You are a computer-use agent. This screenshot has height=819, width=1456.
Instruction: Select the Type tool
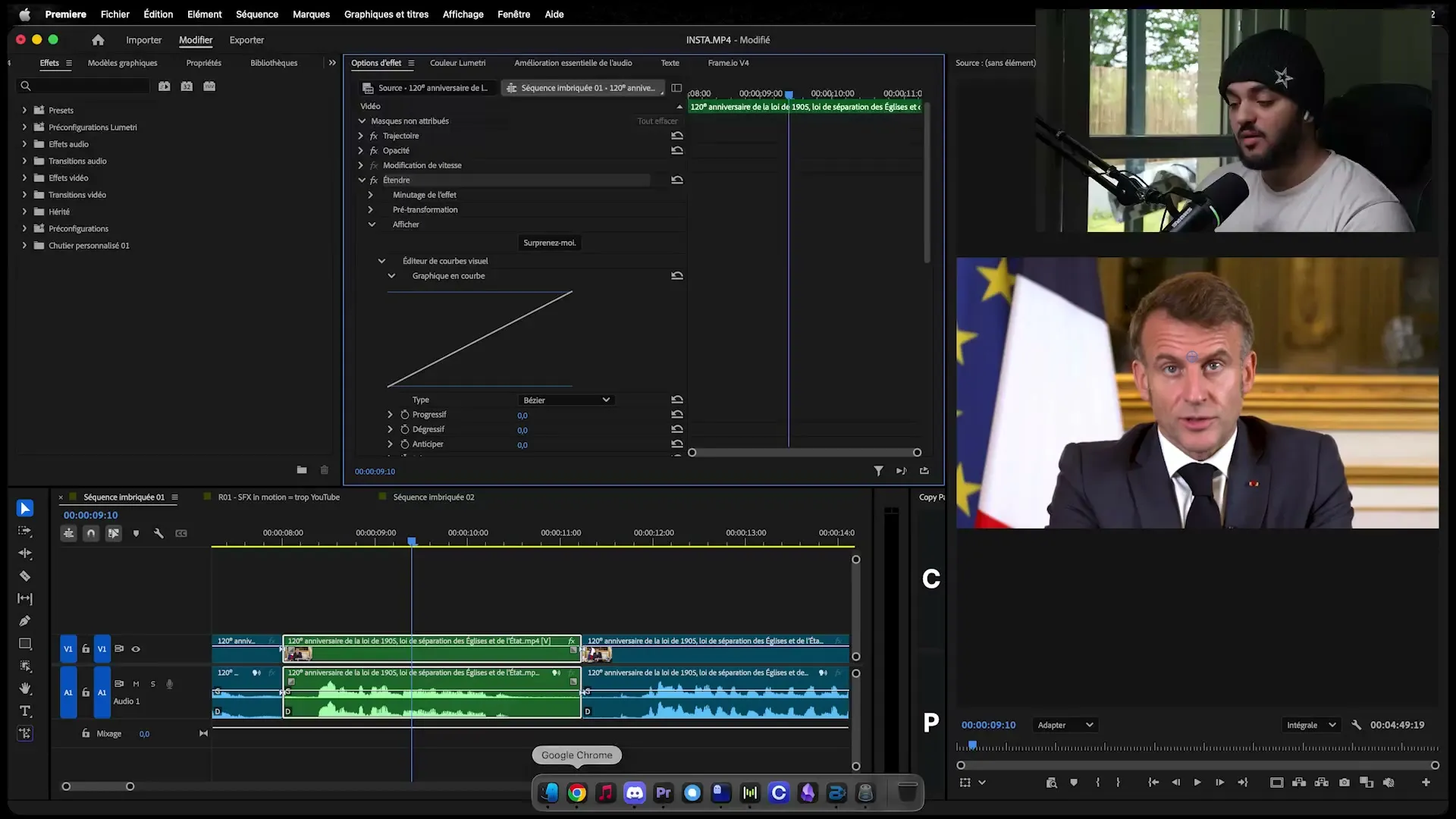coord(25,711)
